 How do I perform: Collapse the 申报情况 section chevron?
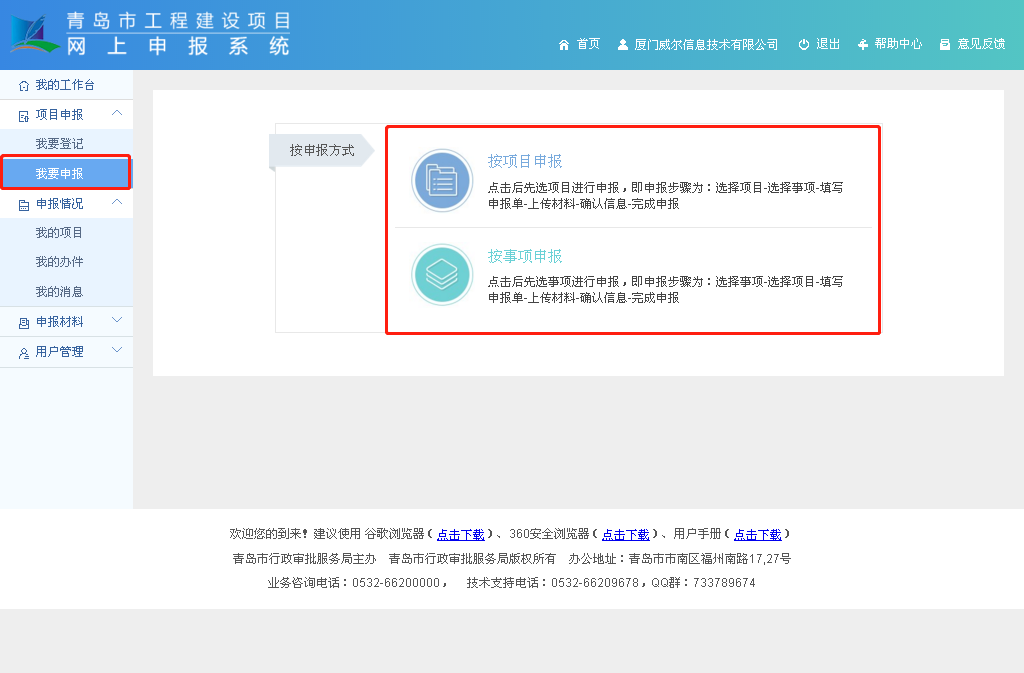point(117,203)
